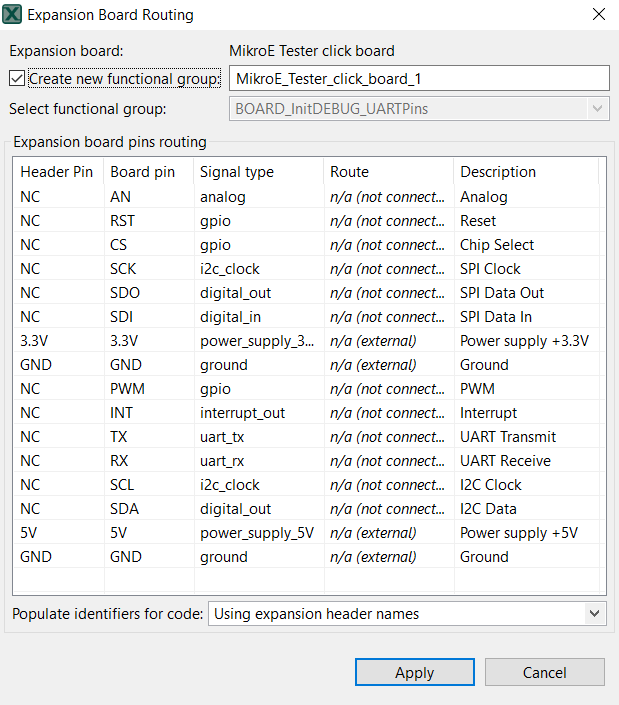The width and height of the screenshot is (619, 705).
Task: Click the Board pin column header
Action: click(143, 172)
